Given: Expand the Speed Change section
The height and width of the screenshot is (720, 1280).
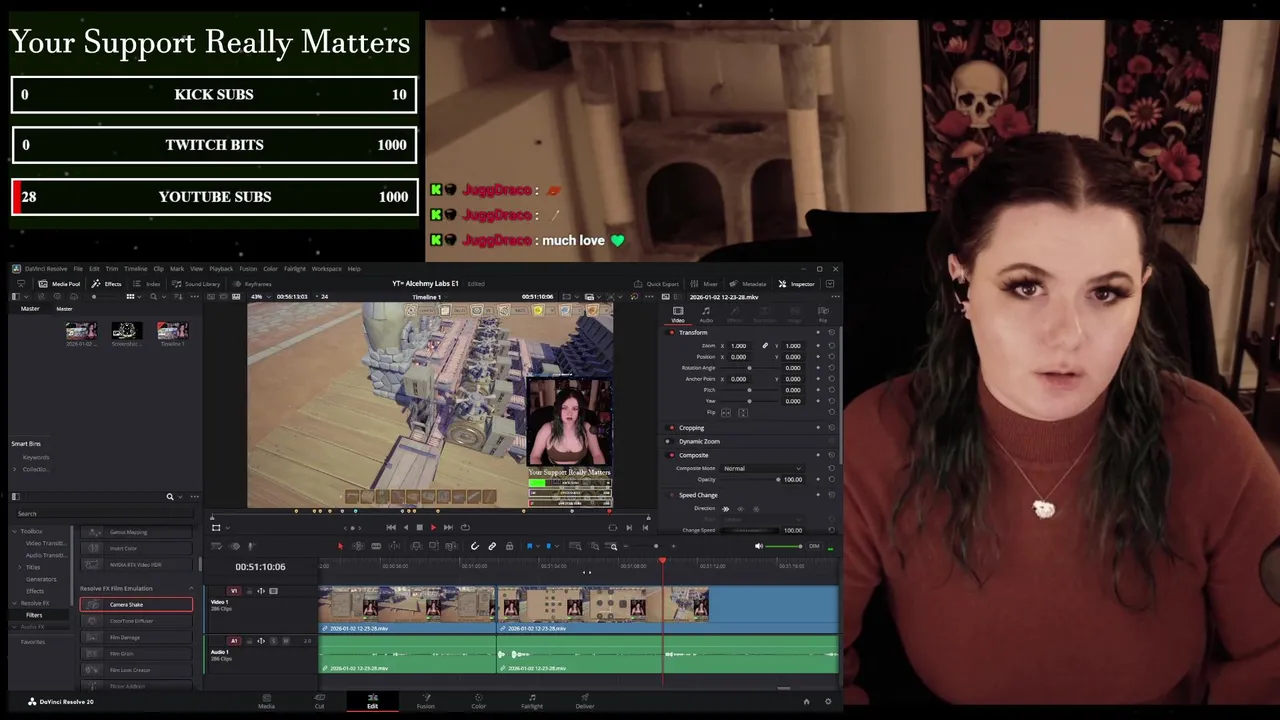Looking at the screenshot, I should 698,495.
